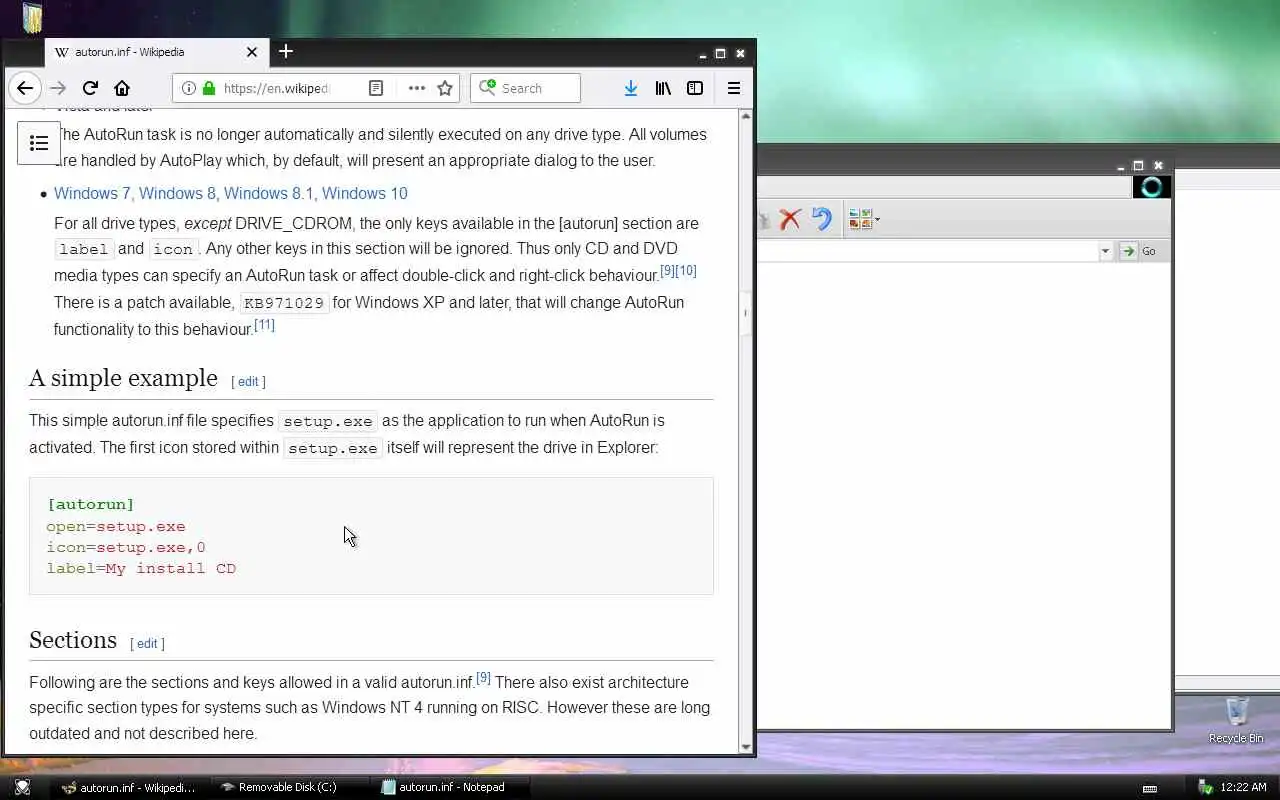Click the keyboard icon in the system tray
The image size is (1280, 800).
pos(1150,788)
